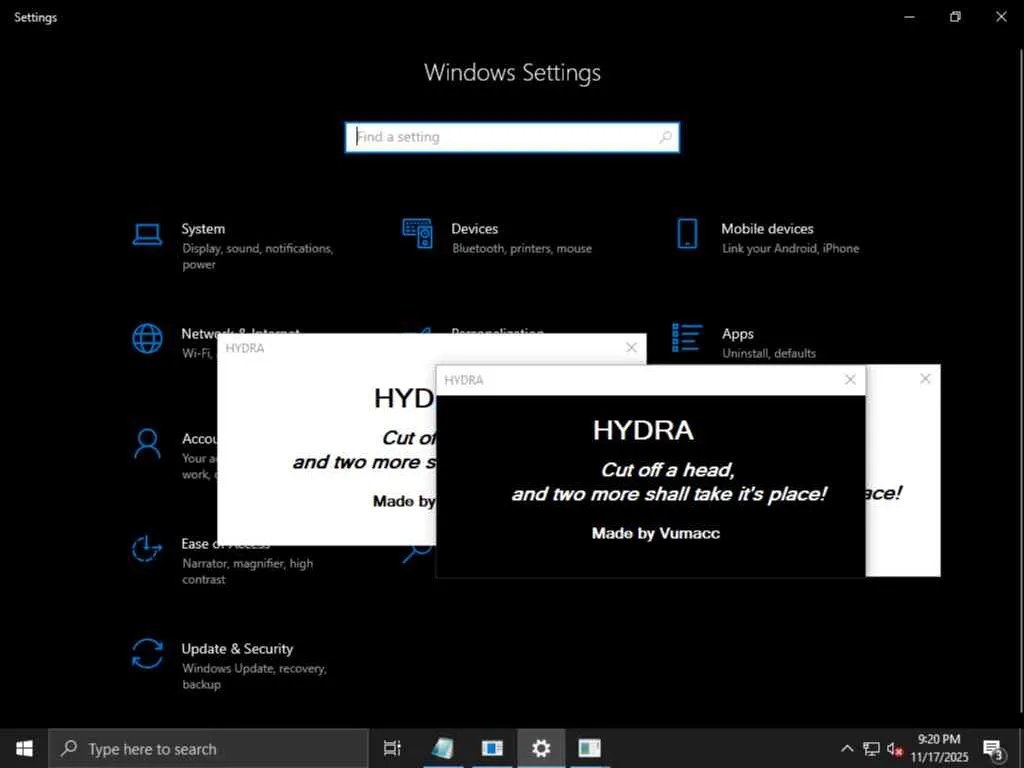This screenshot has height=768, width=1024.
Task: Close the Settings window
Action: tap(1001, 17)
